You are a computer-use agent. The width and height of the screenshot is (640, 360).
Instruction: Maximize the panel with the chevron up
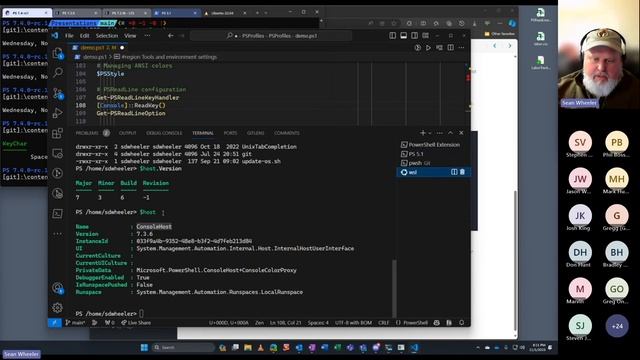[x=450, y=133]
